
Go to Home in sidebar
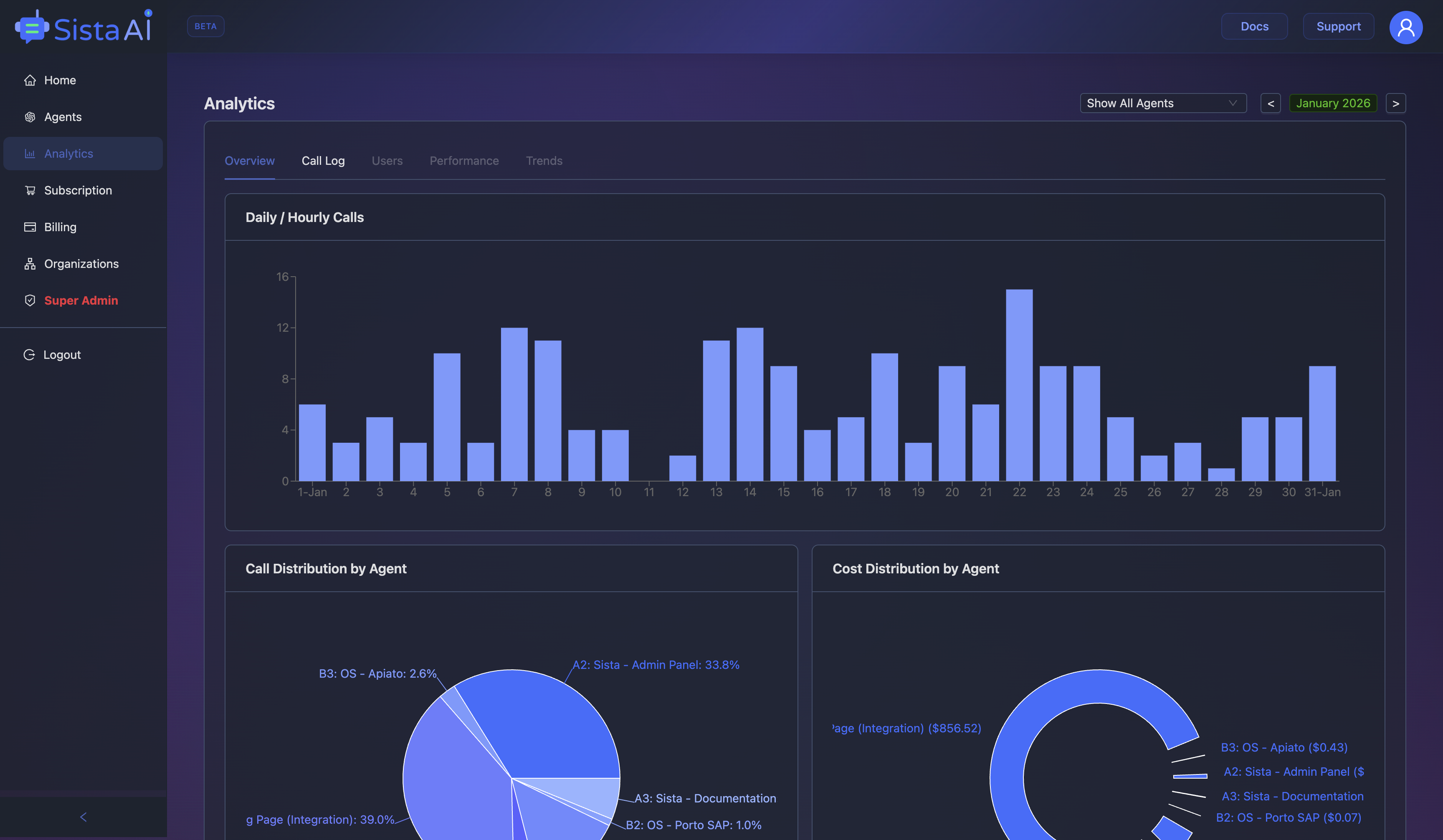coord(83,80)
